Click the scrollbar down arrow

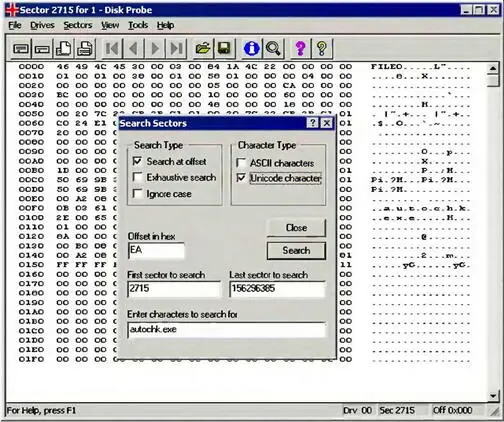point(493,396)
